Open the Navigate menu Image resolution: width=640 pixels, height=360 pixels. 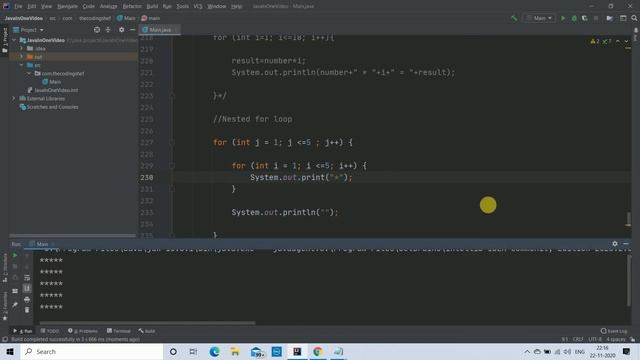point(67,6)
